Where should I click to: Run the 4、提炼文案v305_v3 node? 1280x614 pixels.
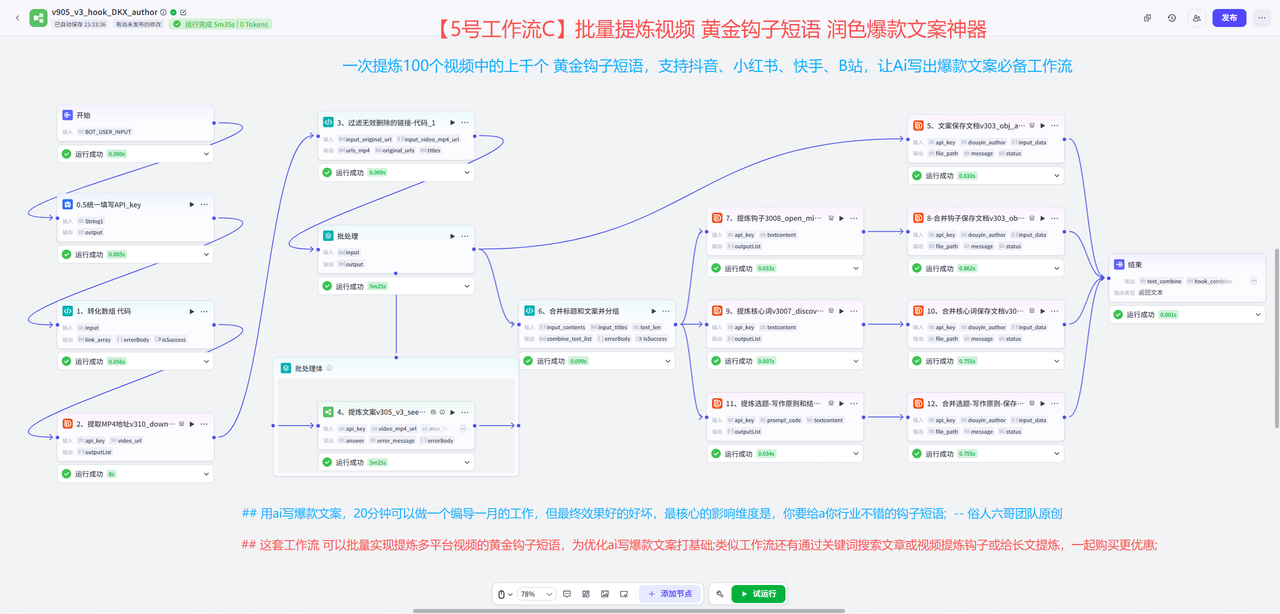click(452, 412)
